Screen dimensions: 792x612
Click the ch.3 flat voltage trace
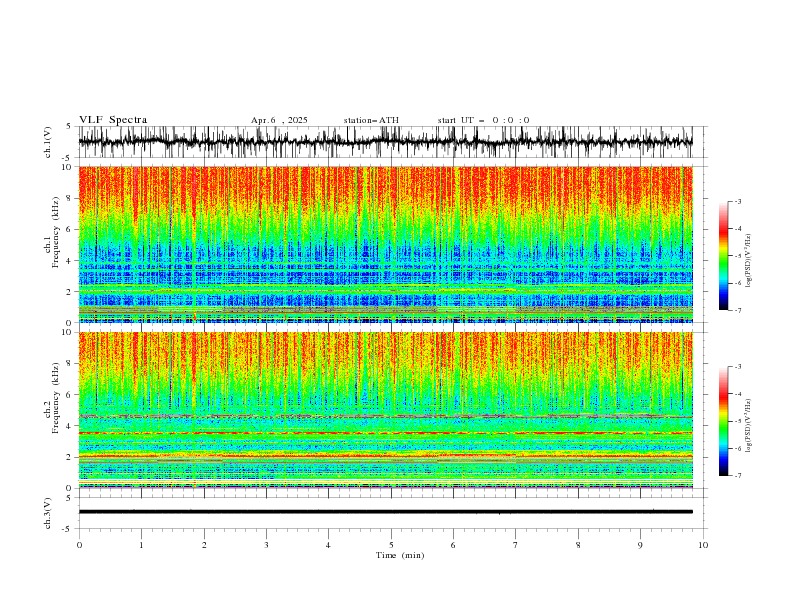[385, 512]
